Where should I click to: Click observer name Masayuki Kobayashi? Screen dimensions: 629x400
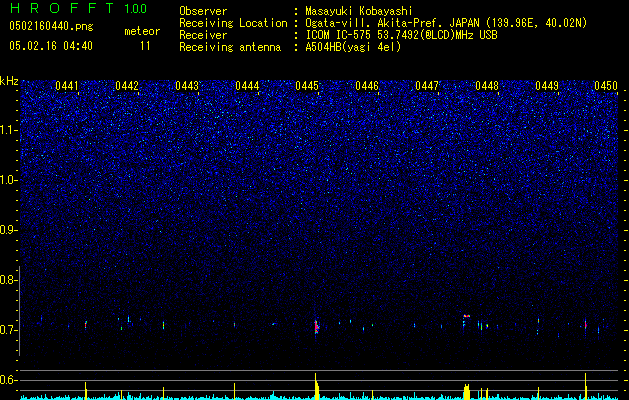click(x=359, y=11)
